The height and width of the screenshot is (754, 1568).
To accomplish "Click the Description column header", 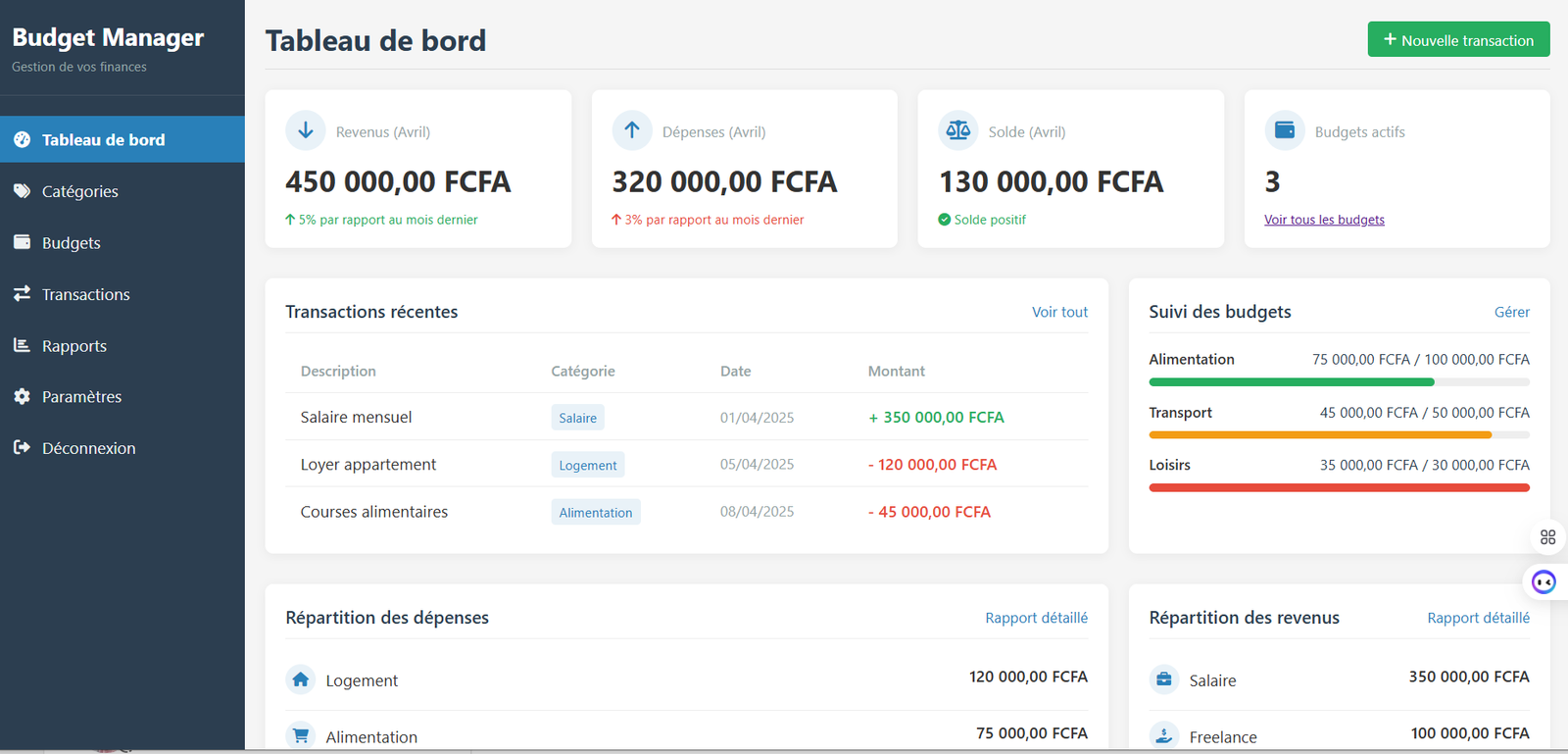I will [338, 371].
